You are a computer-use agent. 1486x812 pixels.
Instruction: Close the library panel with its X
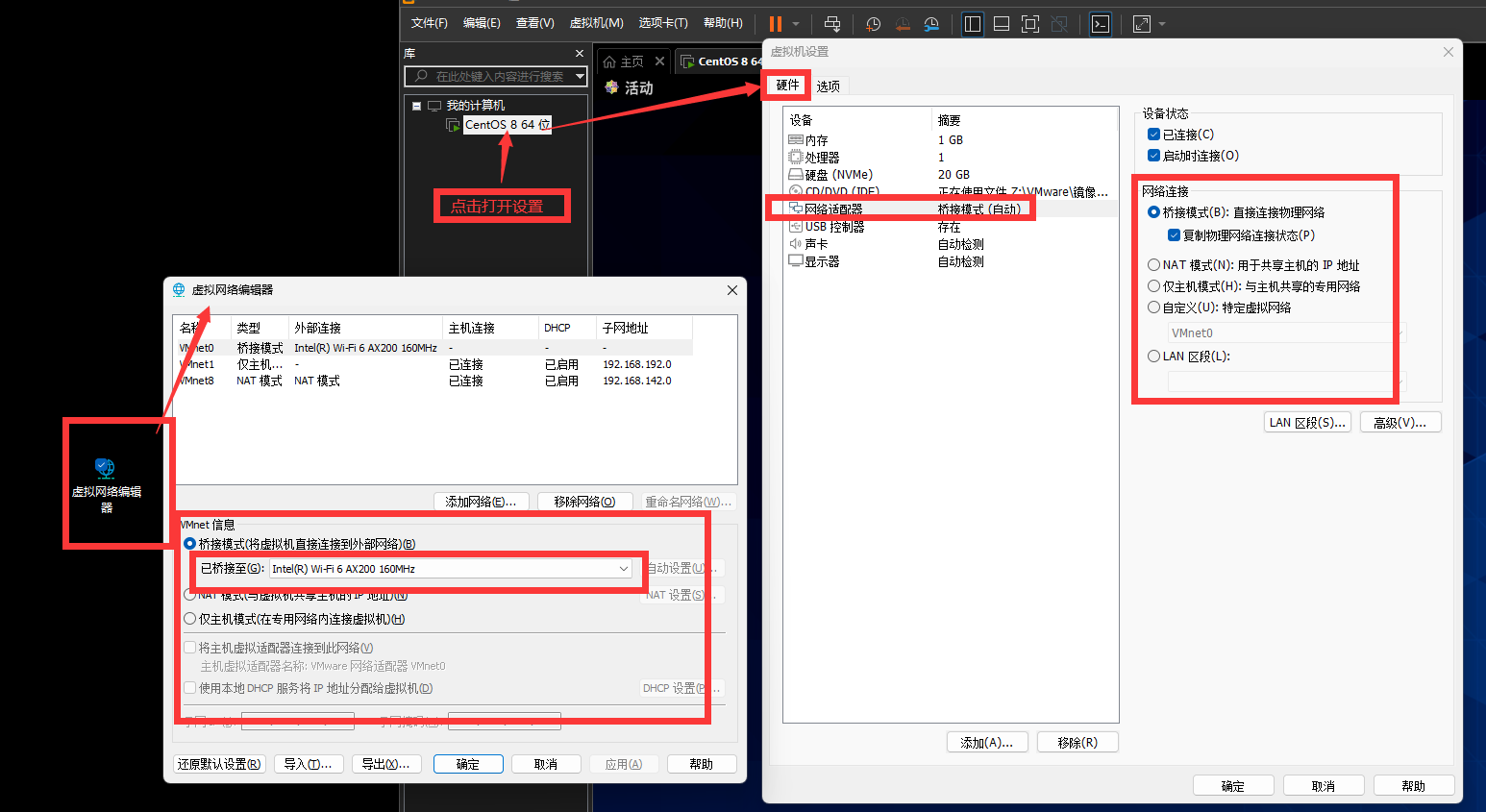click(580, 53)
